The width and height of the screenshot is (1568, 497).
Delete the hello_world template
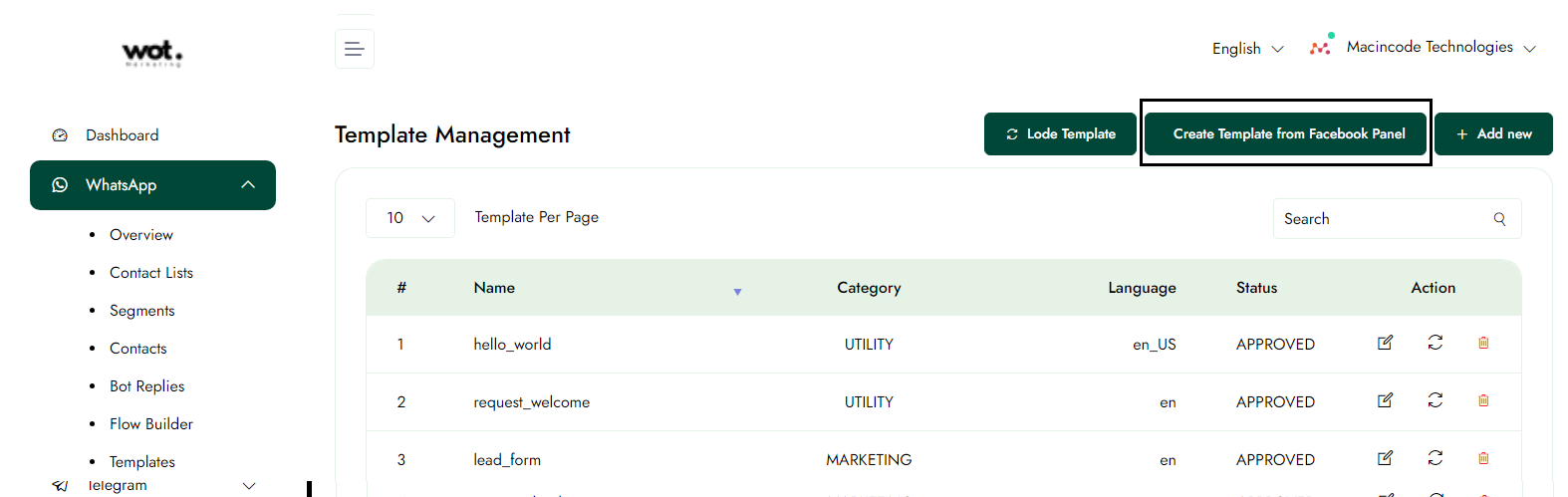[x=1483, y=343]
